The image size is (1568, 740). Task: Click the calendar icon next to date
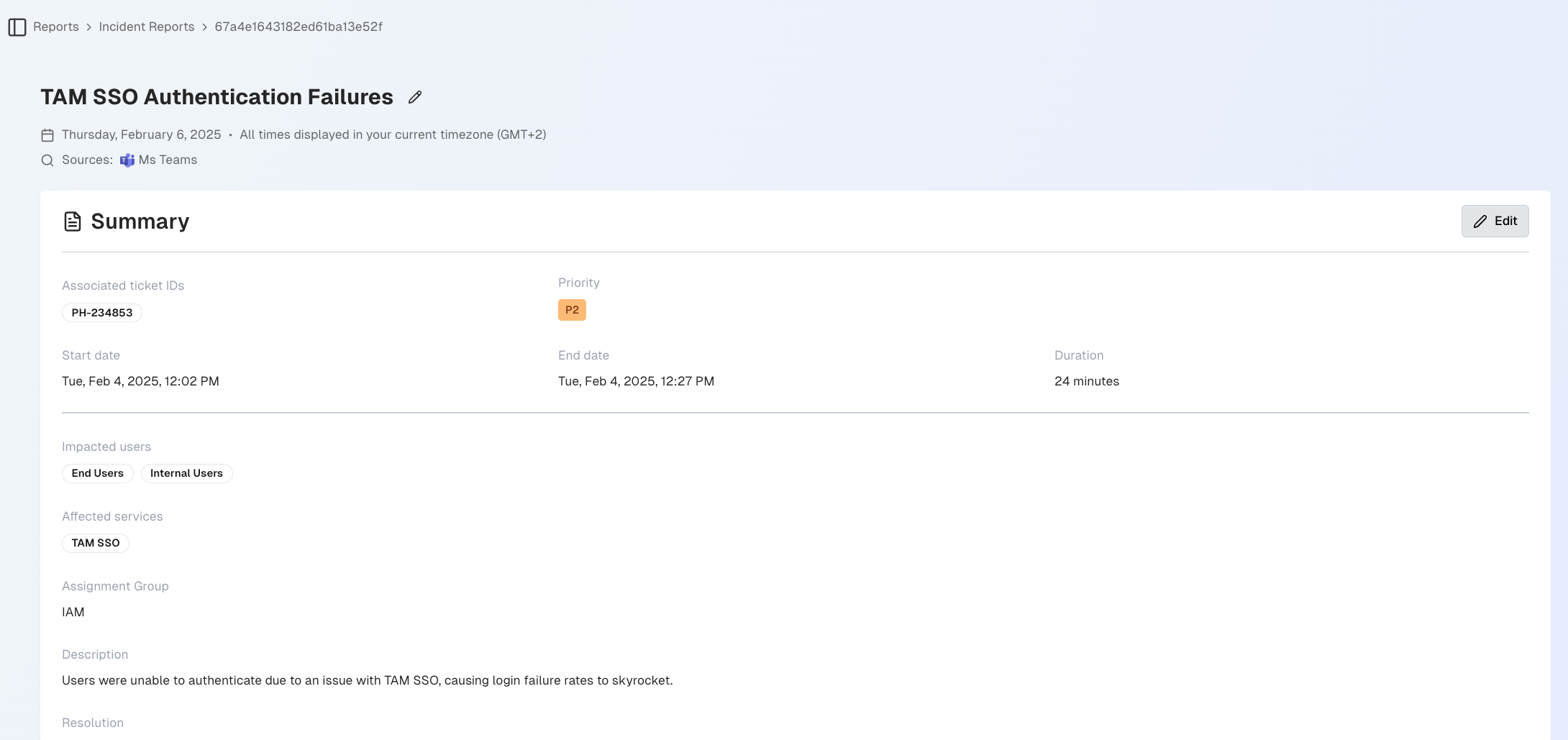tap(47, 135)
